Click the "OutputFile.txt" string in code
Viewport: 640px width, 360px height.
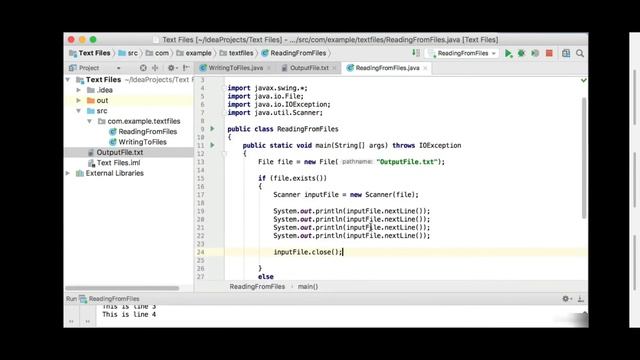click(x=407, y=162)
